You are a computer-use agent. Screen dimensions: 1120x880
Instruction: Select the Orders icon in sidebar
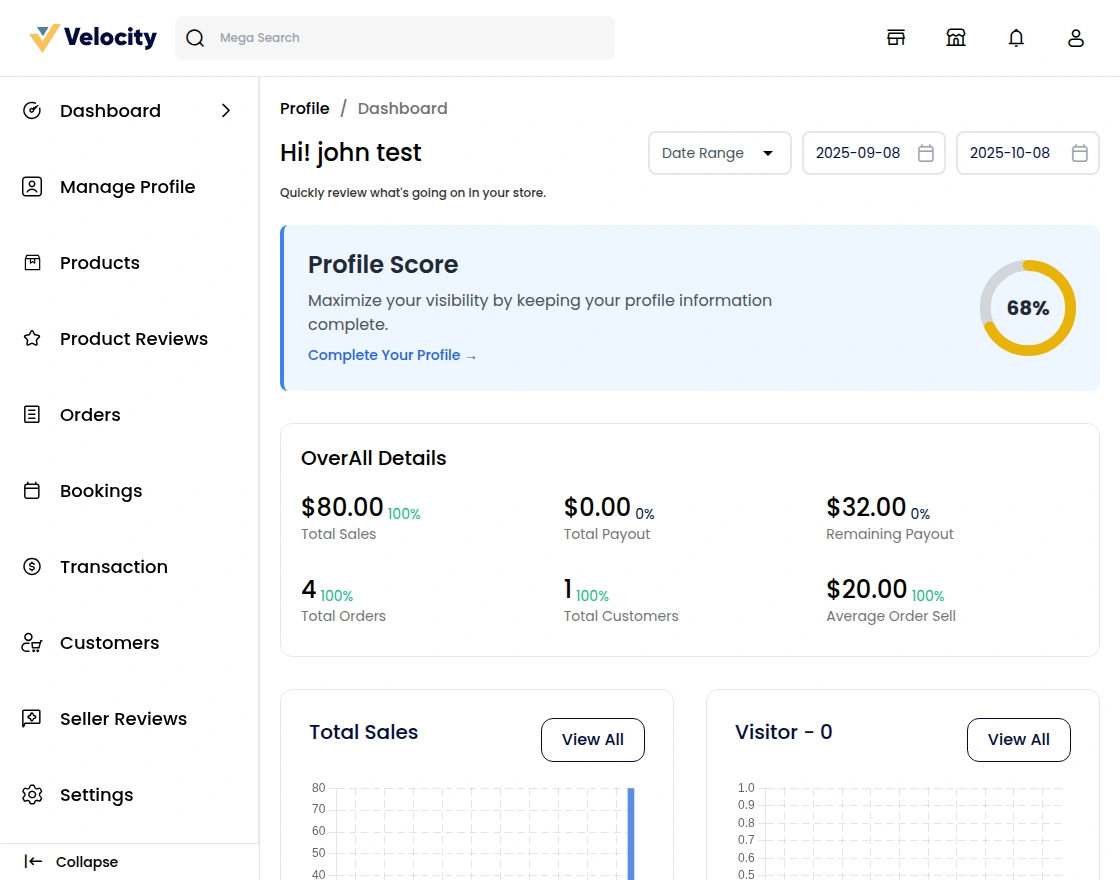click(31, 414)
